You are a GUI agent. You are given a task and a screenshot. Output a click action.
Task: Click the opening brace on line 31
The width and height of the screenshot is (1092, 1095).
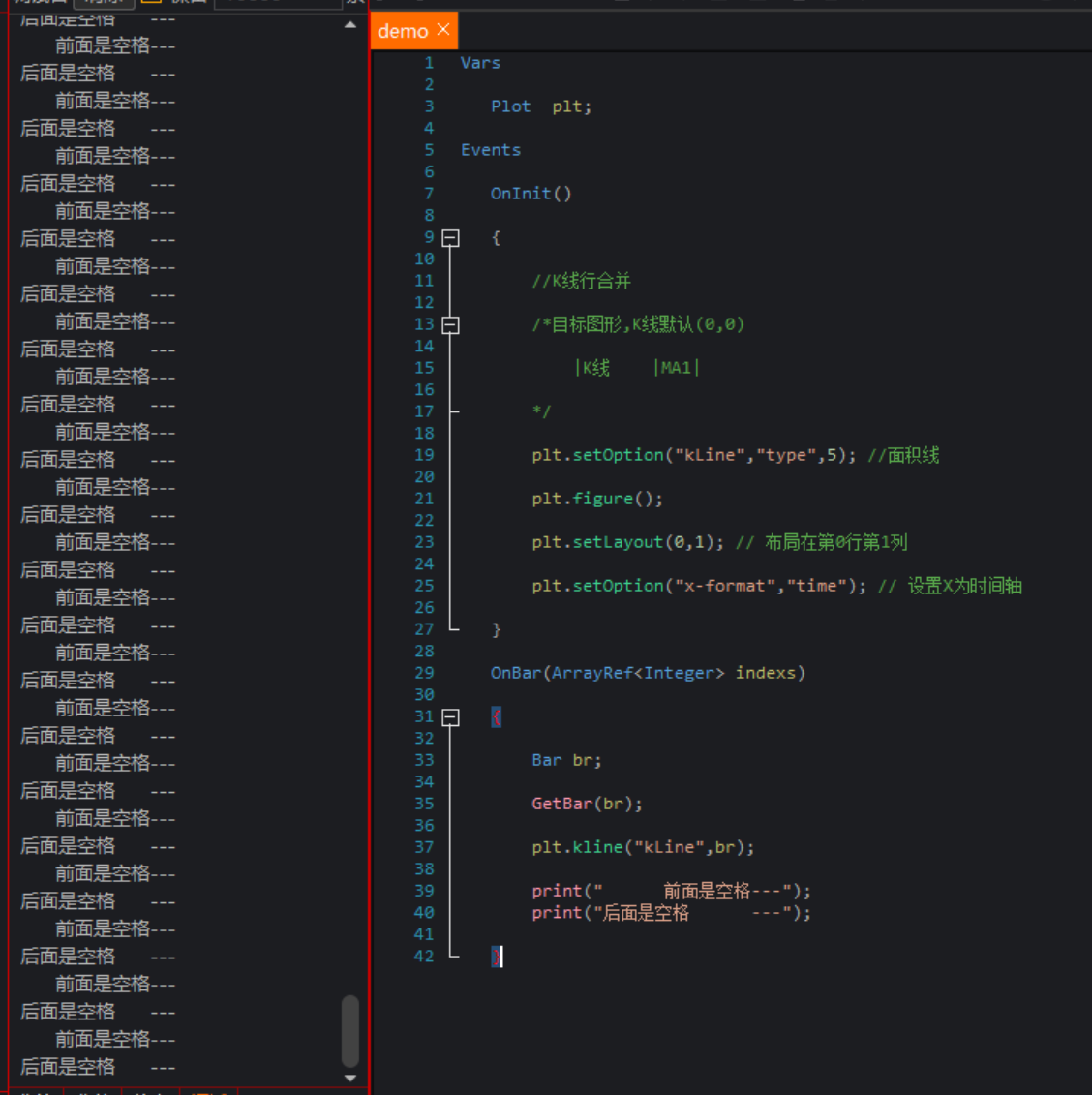pos(496,716)
